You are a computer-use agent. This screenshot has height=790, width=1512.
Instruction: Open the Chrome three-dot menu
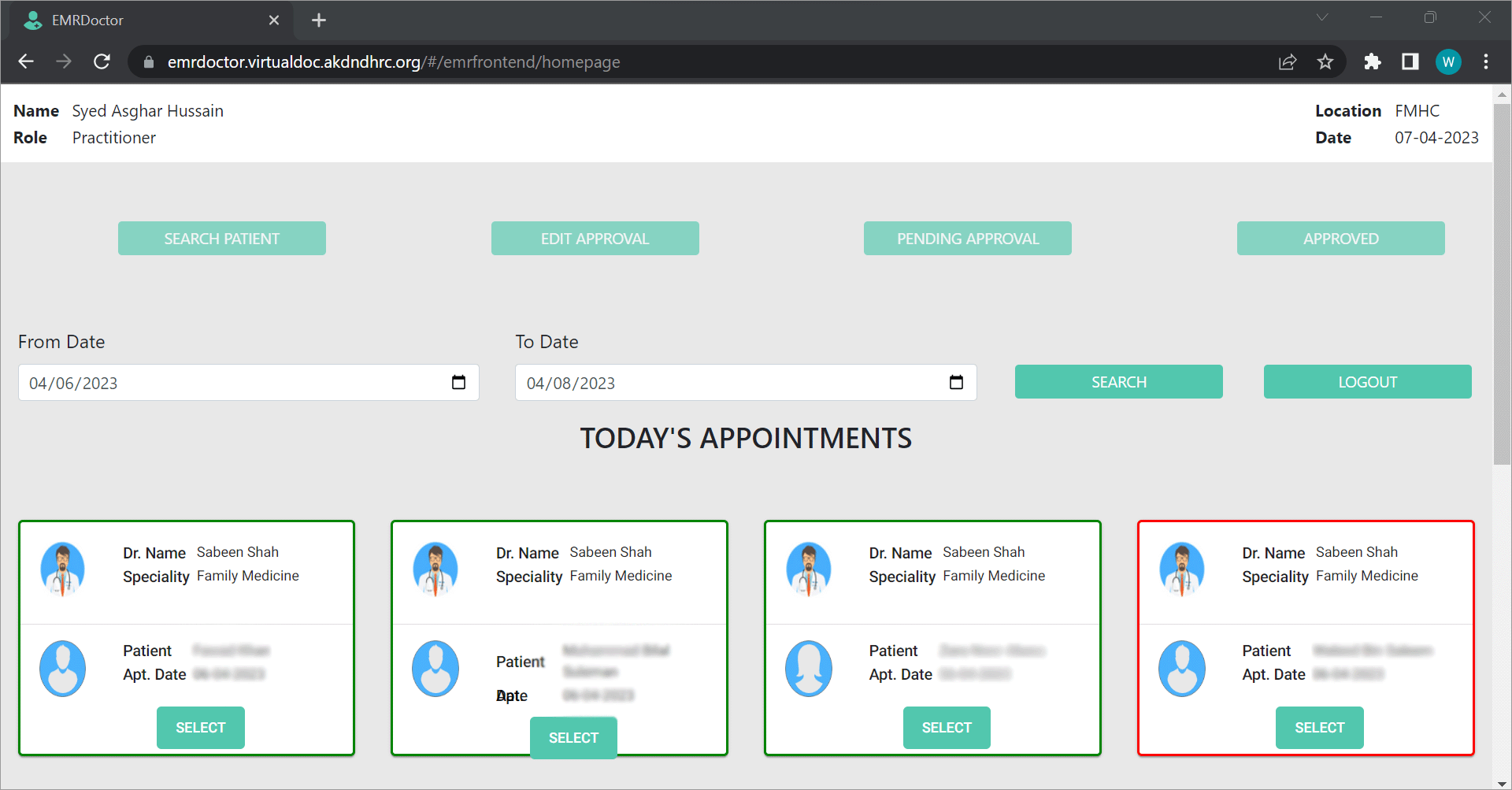1487,61
